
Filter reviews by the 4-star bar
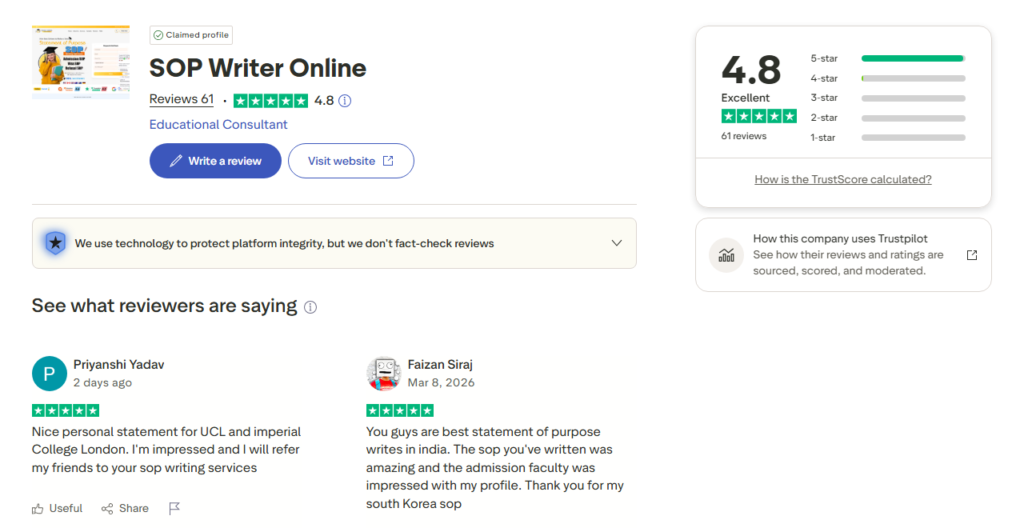pos(912,78)
